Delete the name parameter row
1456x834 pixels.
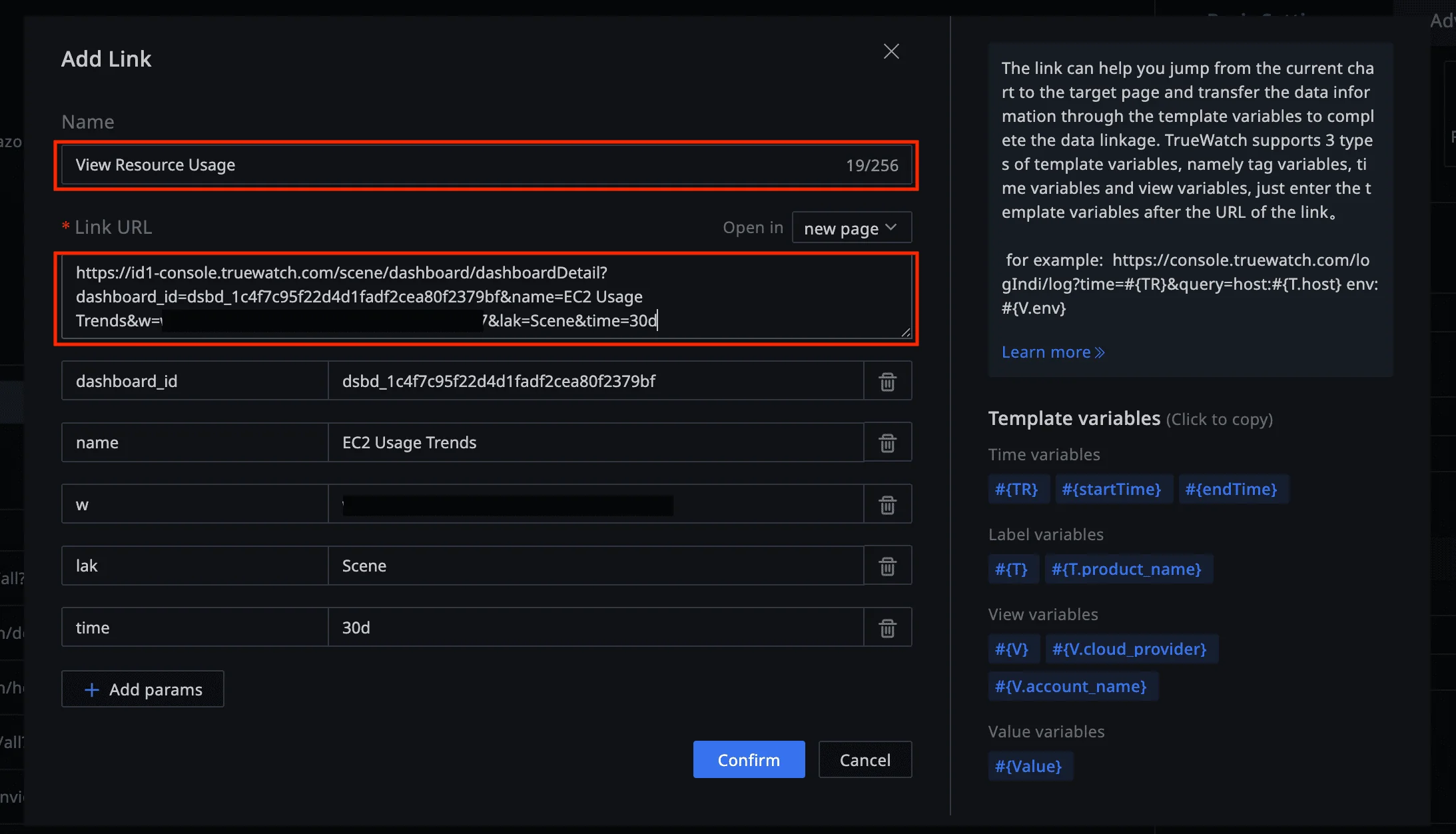pos(887,443)
